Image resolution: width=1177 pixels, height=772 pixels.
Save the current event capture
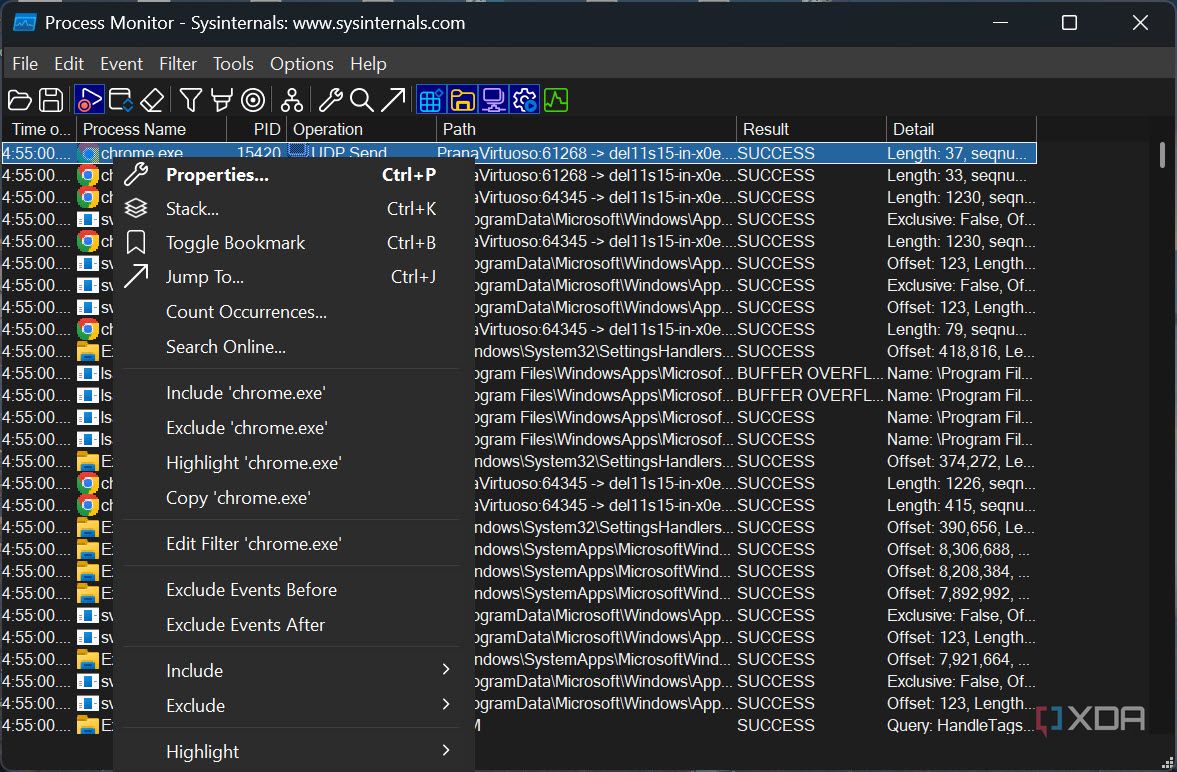point(50,99)
